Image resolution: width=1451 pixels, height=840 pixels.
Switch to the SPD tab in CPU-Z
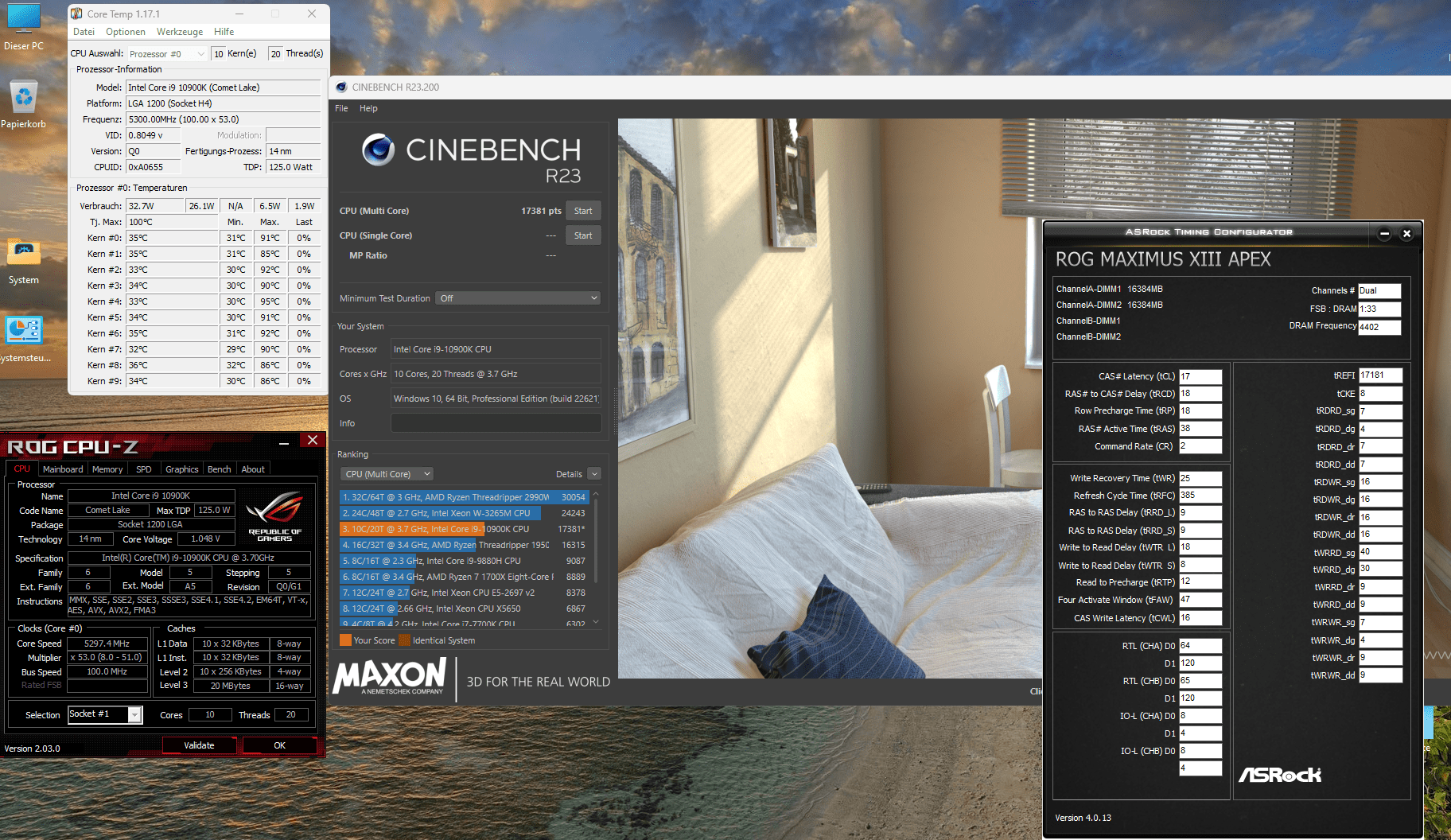[x=144, y=469]
